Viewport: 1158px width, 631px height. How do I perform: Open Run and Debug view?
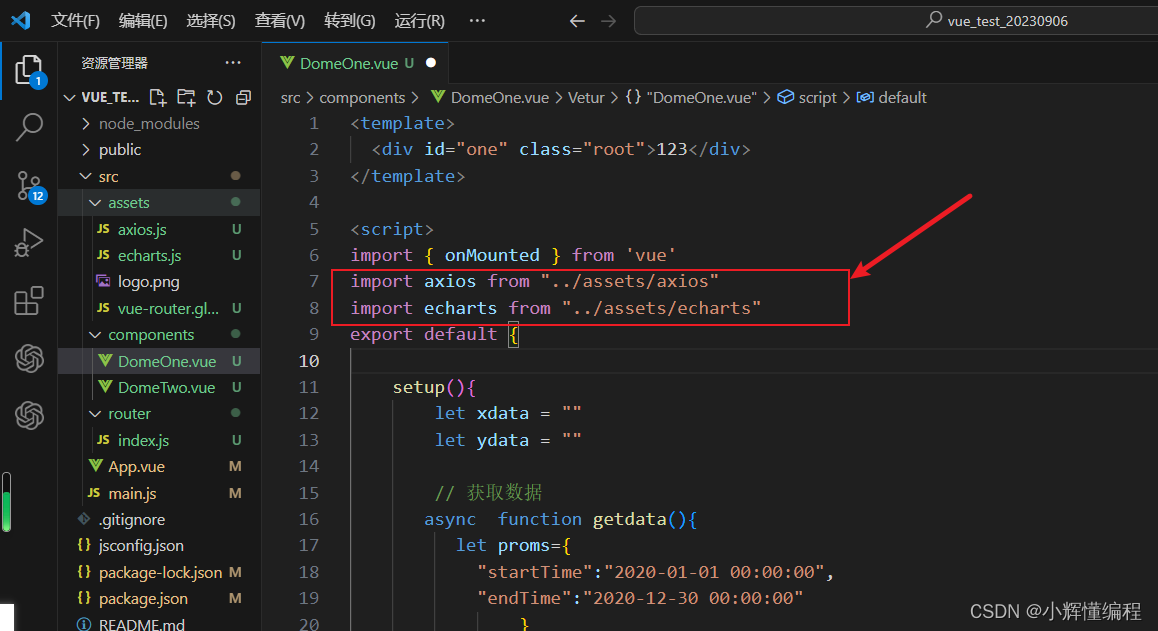(x=29, y=243)
